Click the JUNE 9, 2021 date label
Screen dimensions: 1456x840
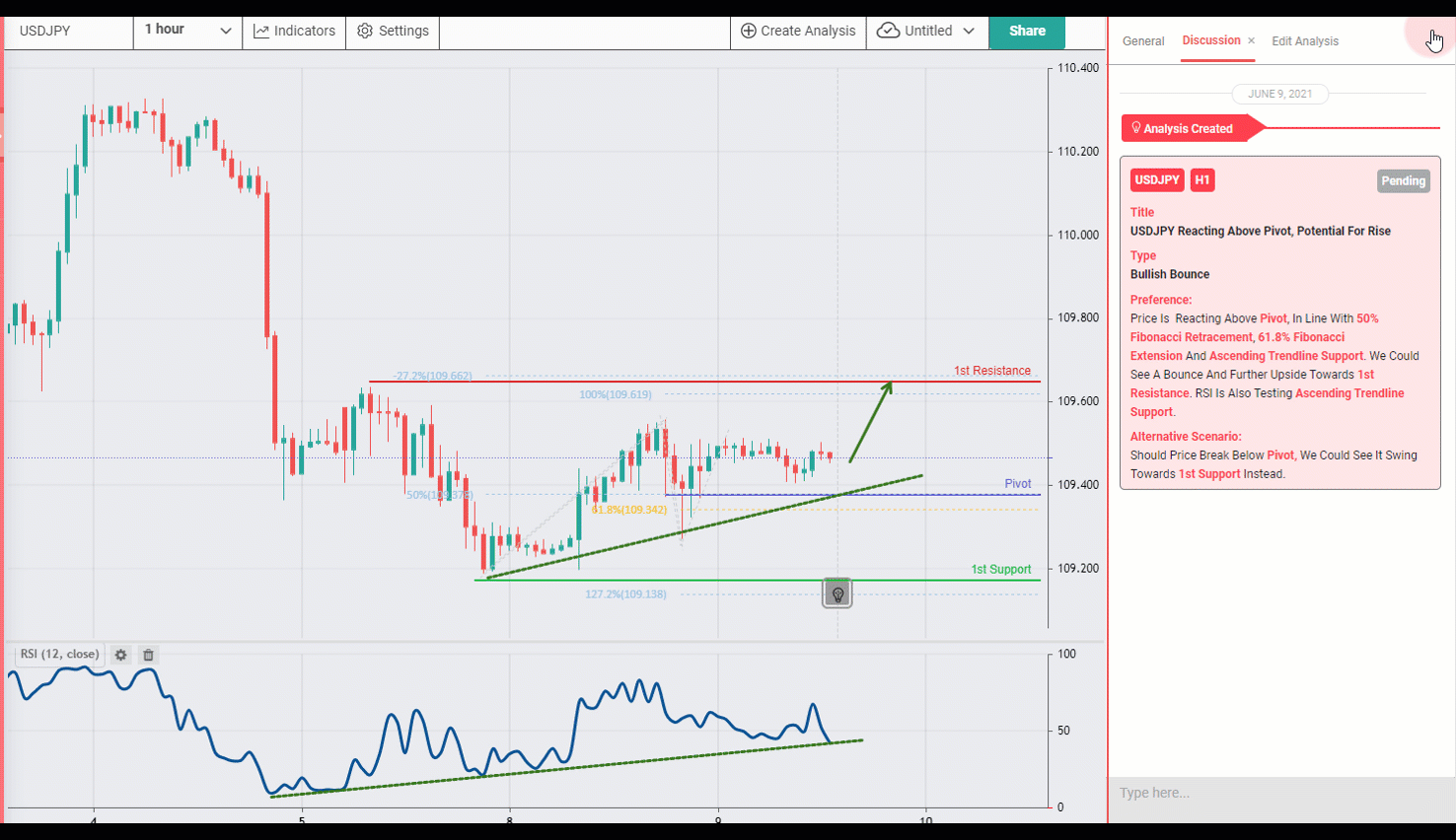1280,94
